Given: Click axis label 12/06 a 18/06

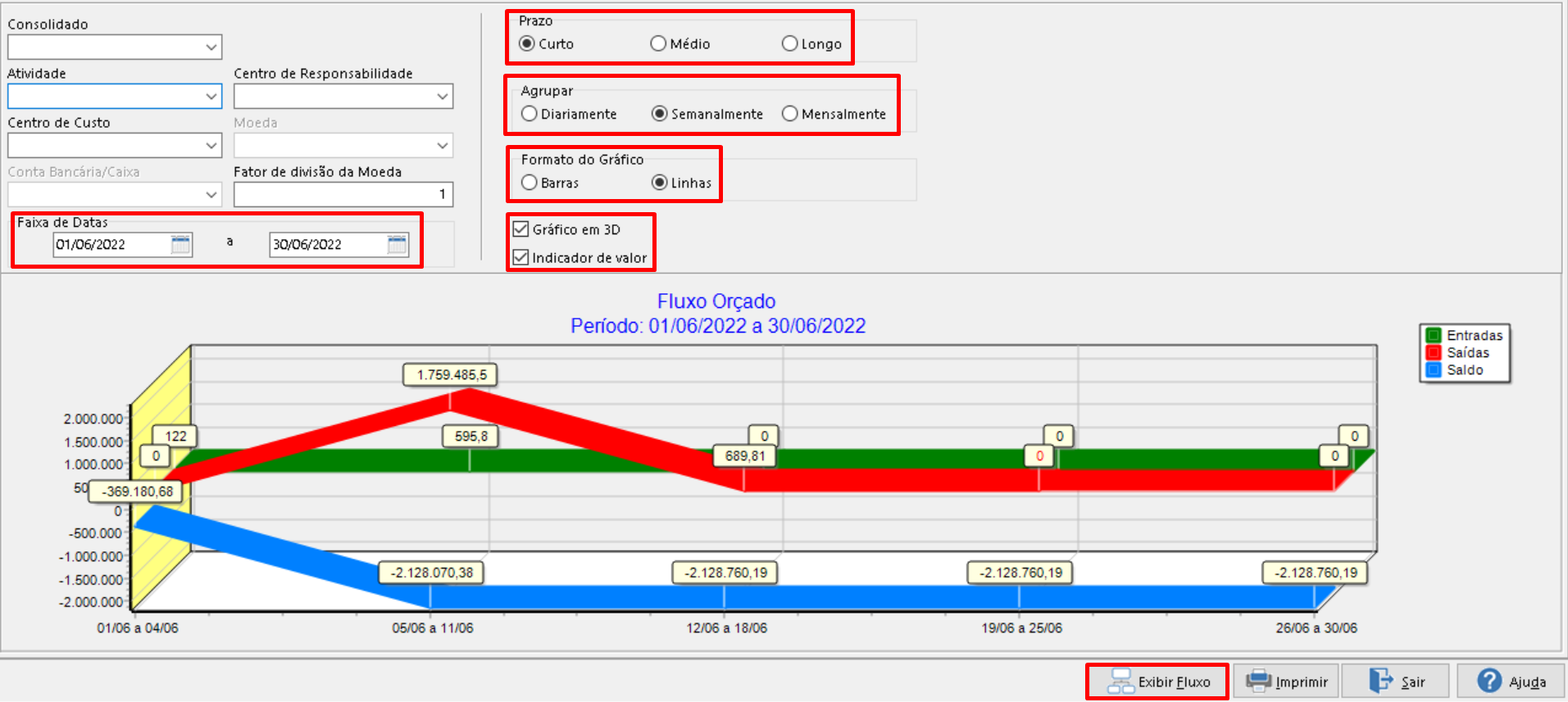Looking at the screenshot, I should click(x=727, y=628).
